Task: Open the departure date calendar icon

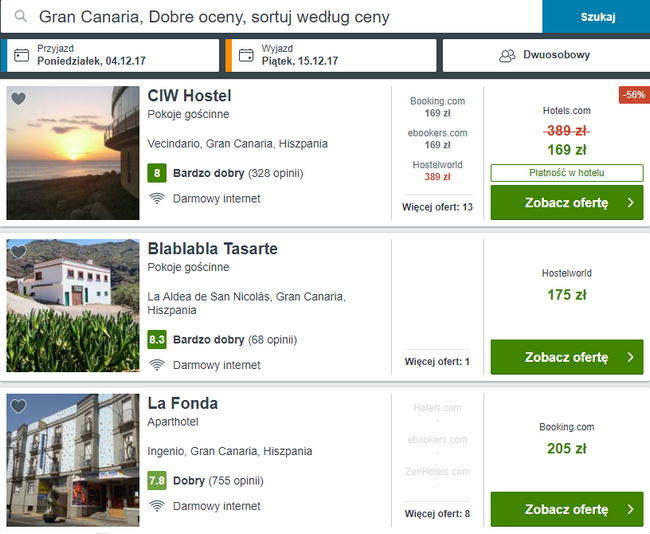Action: [x=245, y=55]
